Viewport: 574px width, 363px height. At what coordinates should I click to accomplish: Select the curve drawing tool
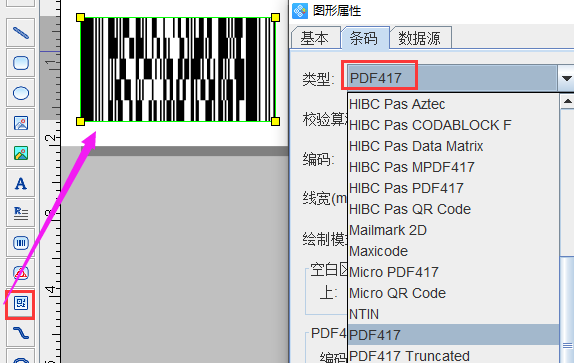20,333
